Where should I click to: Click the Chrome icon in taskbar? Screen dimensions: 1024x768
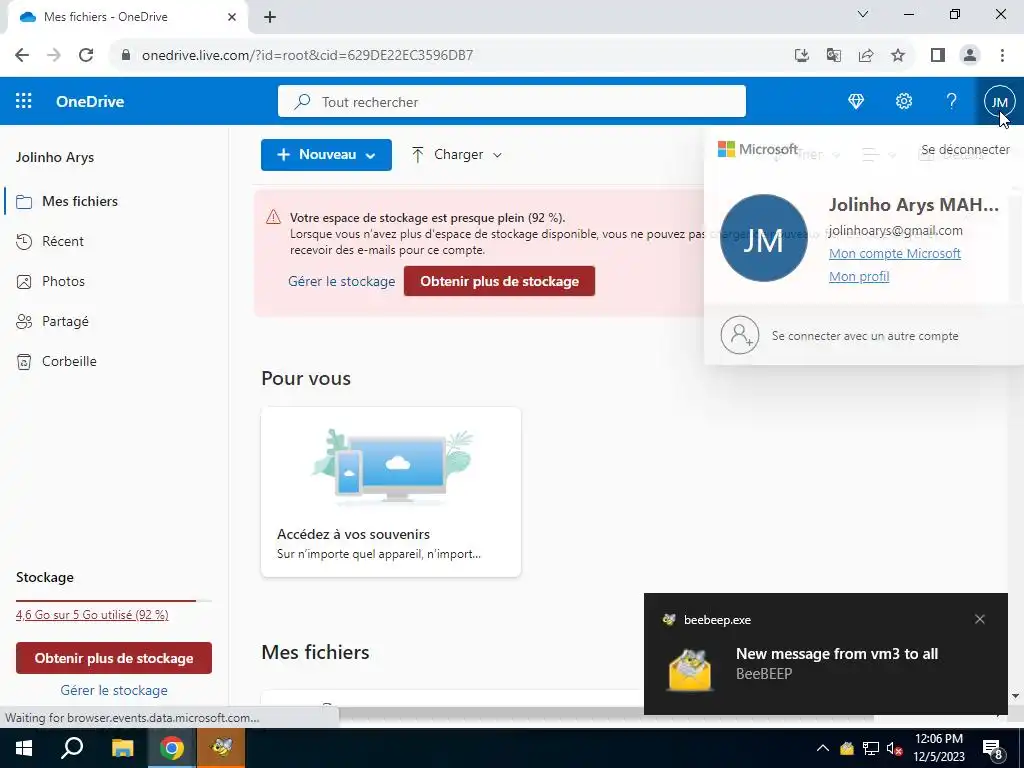172,748
